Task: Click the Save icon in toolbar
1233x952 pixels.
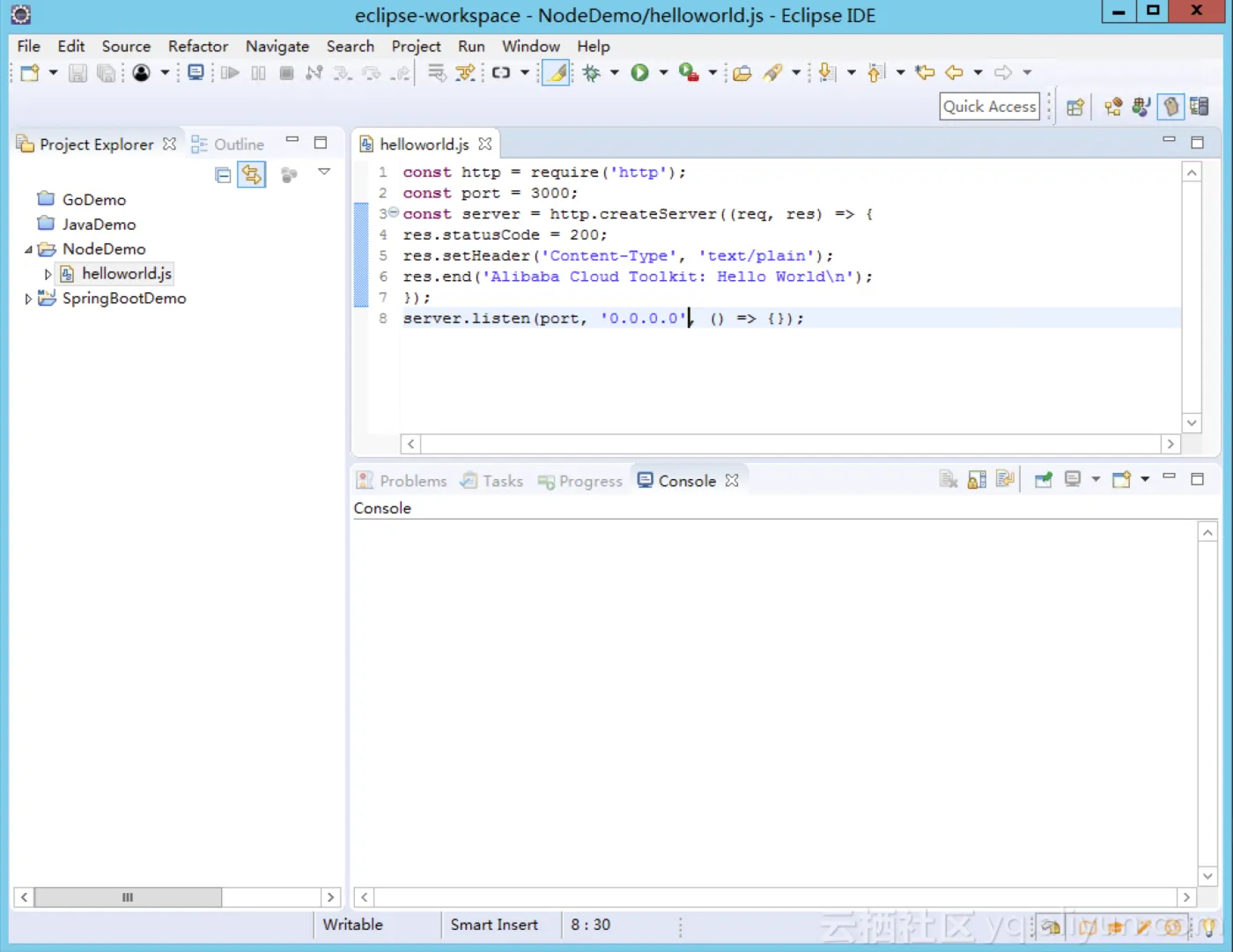Action: (x=78, y=73)
